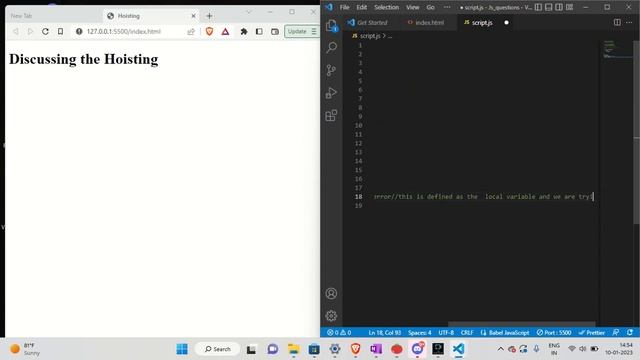This screenshot has width=640, height=360.
Task: Change indentation via Spaces: 4
Action: pos(420,333)
